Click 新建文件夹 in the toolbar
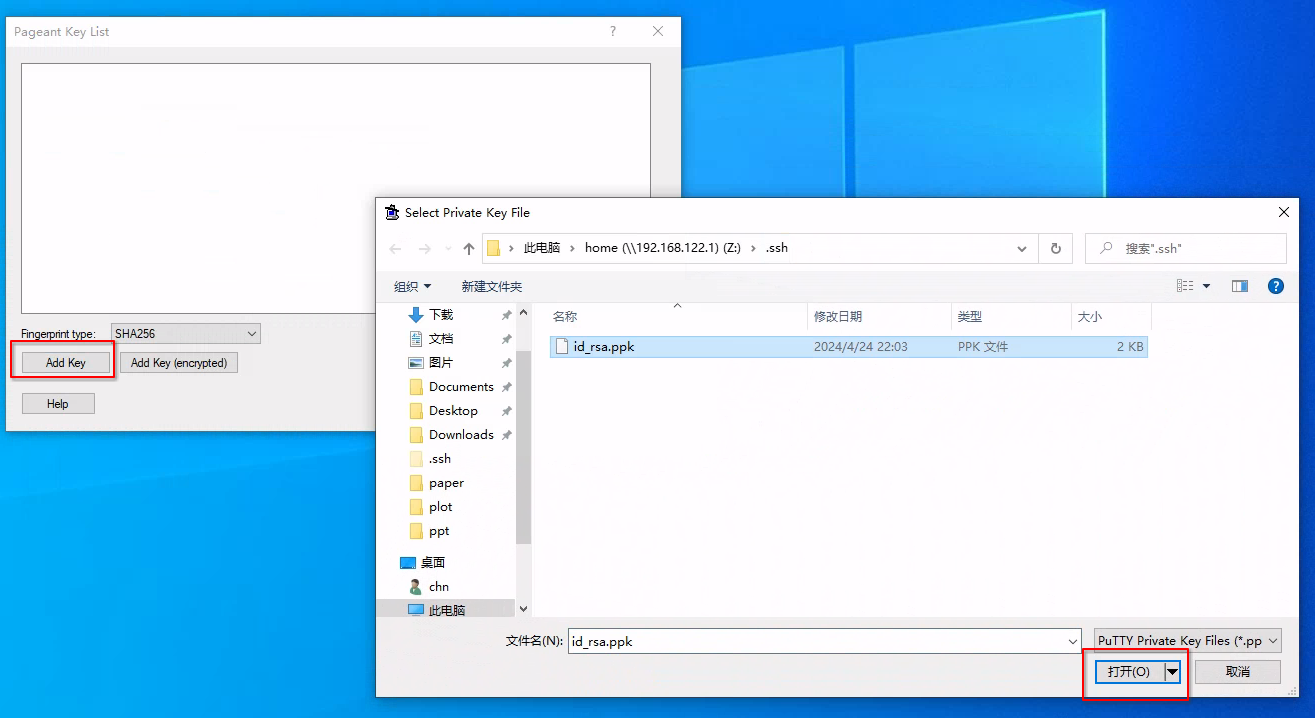 pyautogui.click(x=491, y=286)
